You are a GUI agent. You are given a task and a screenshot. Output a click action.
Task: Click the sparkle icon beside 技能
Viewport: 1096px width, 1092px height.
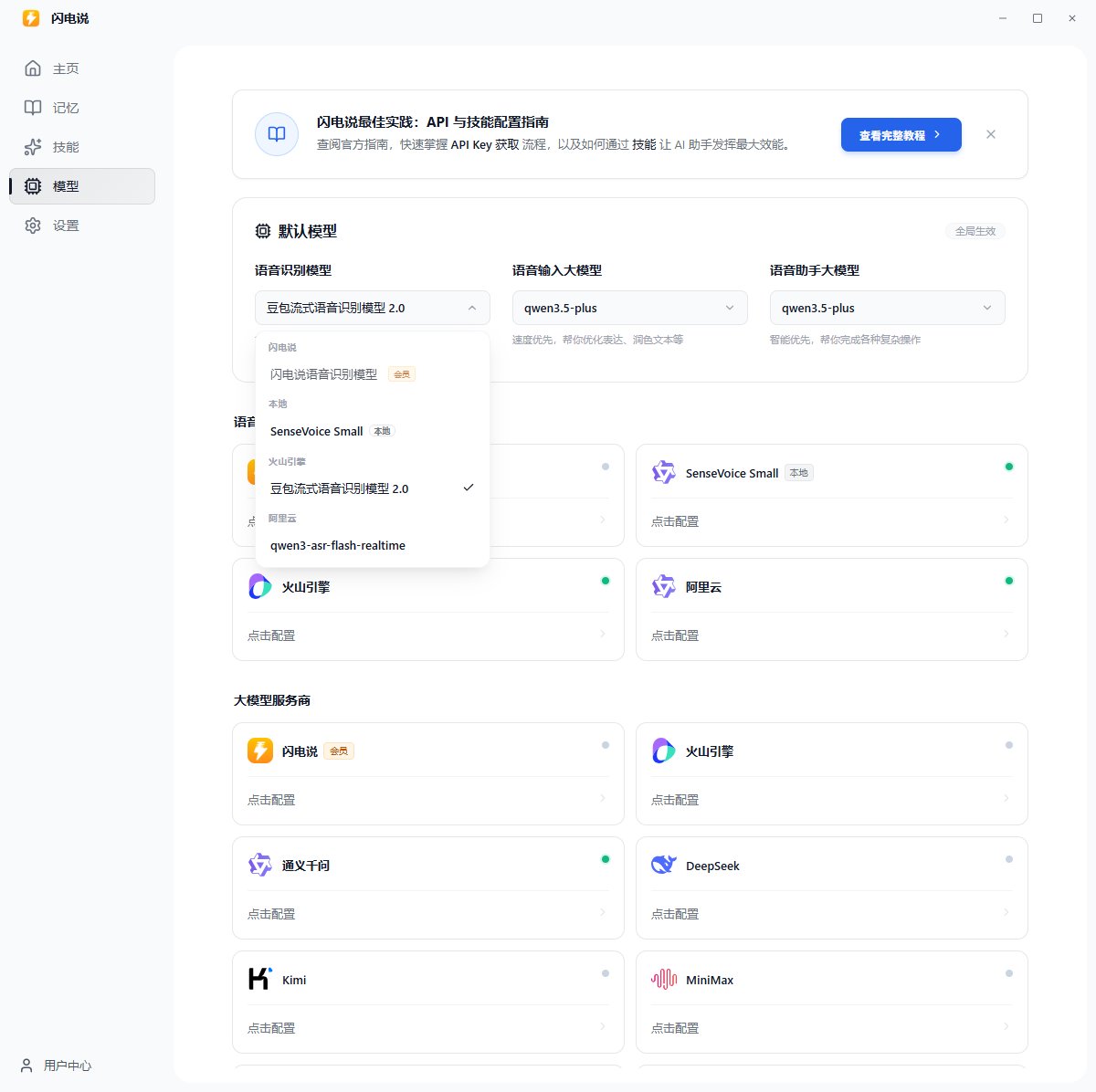coord(33,147)
